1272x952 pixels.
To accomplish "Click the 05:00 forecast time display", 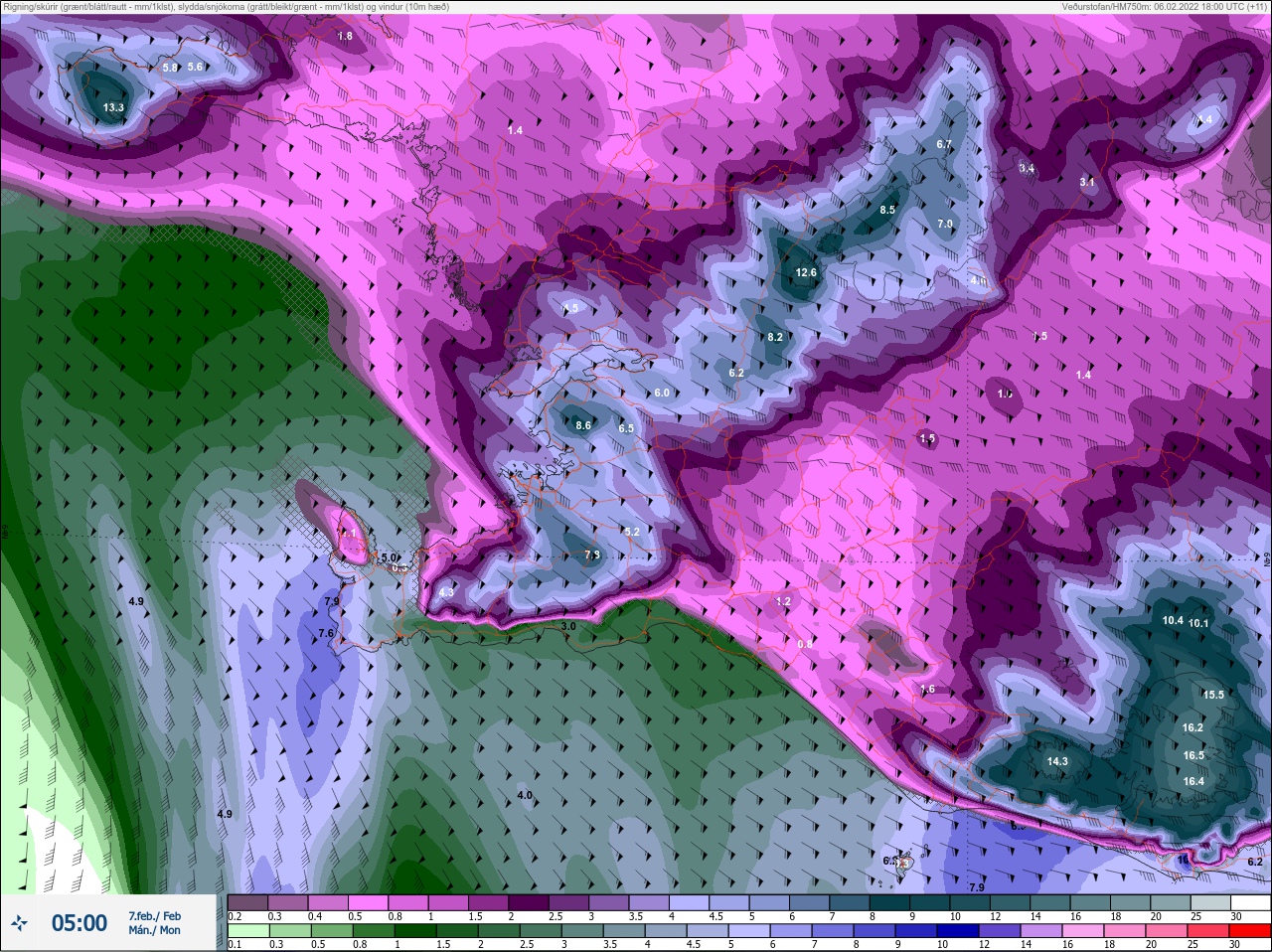I will [79, 923].
